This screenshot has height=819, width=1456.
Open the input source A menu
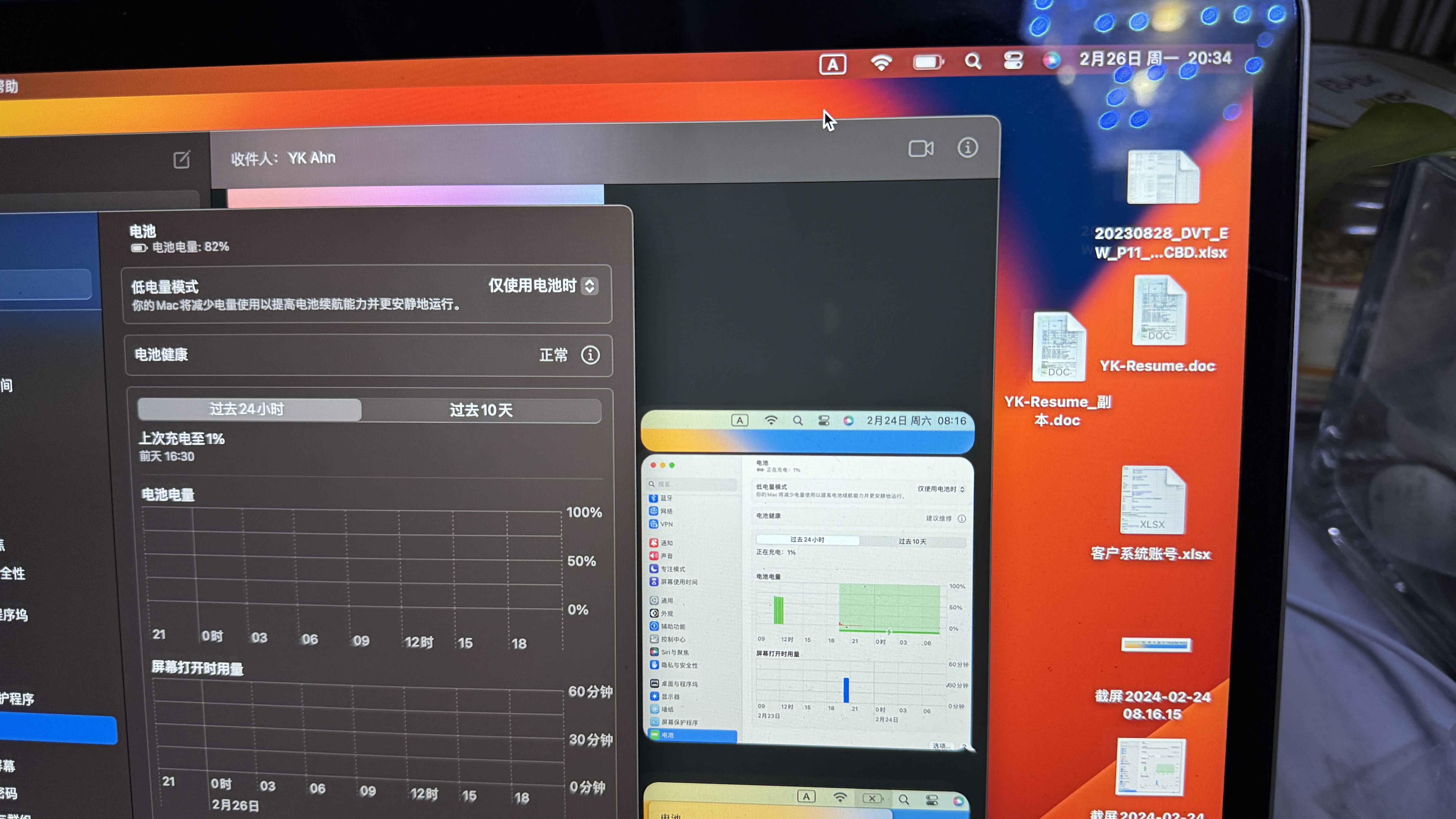click(x=833, y=64)
